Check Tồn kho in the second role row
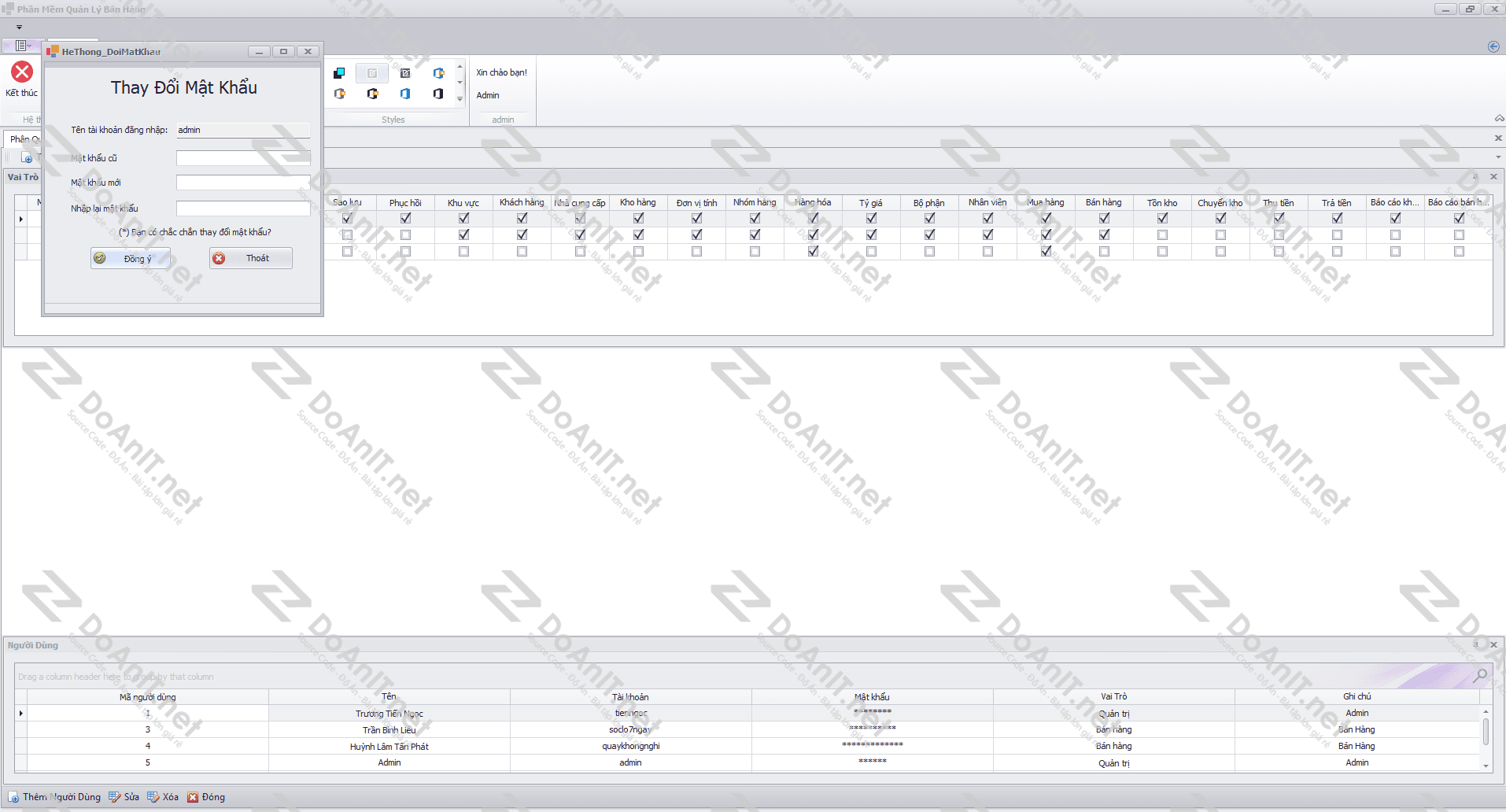This screenshot has height=812, width=1506. pyautogui.click(x=1162, y=234)
